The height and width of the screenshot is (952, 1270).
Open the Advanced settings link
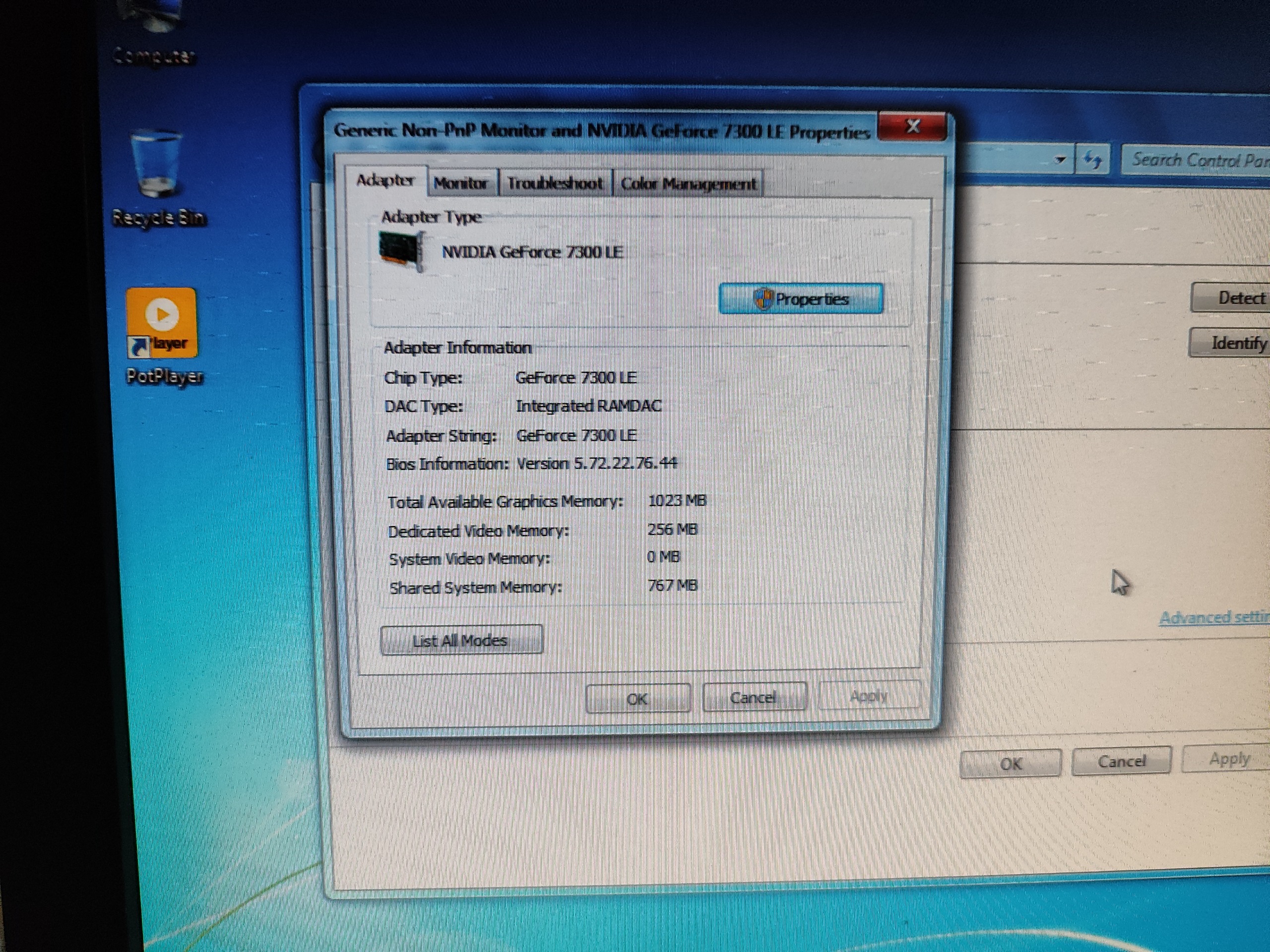click(x=1214, y=617)
